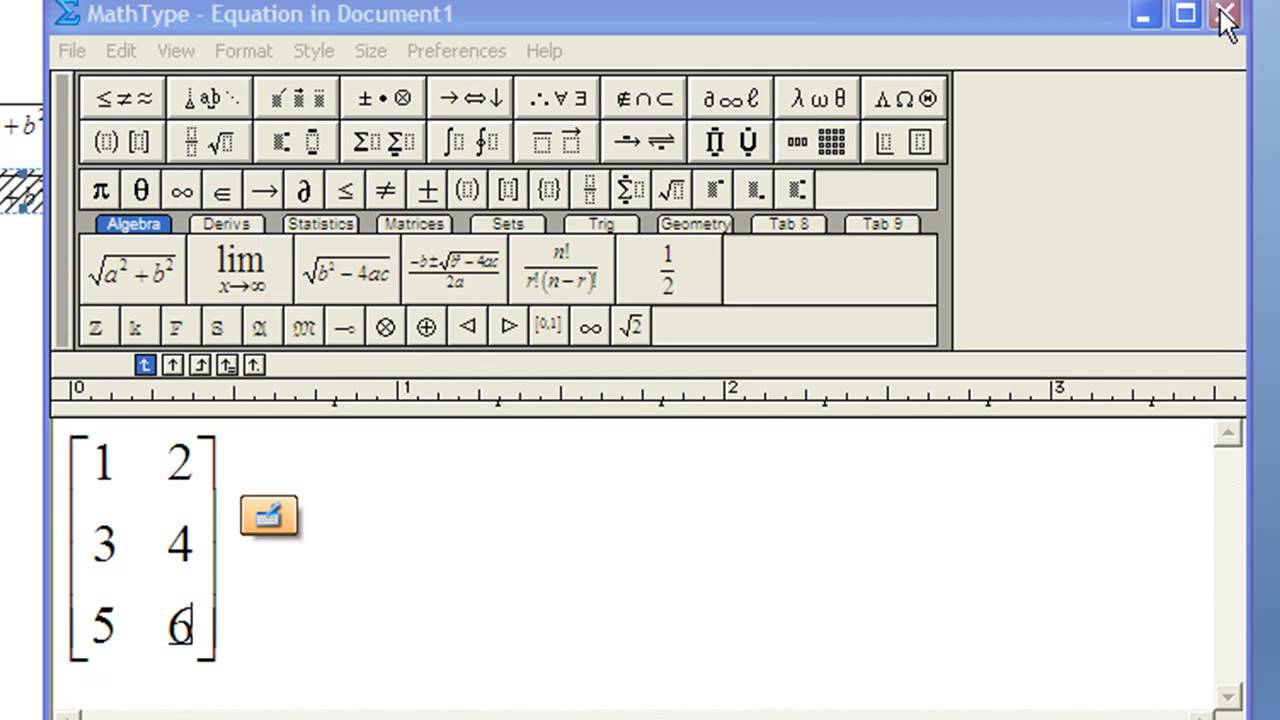Switch to the Geometry tab
The height and width of the screenshot is (720, 1280).
695,224
